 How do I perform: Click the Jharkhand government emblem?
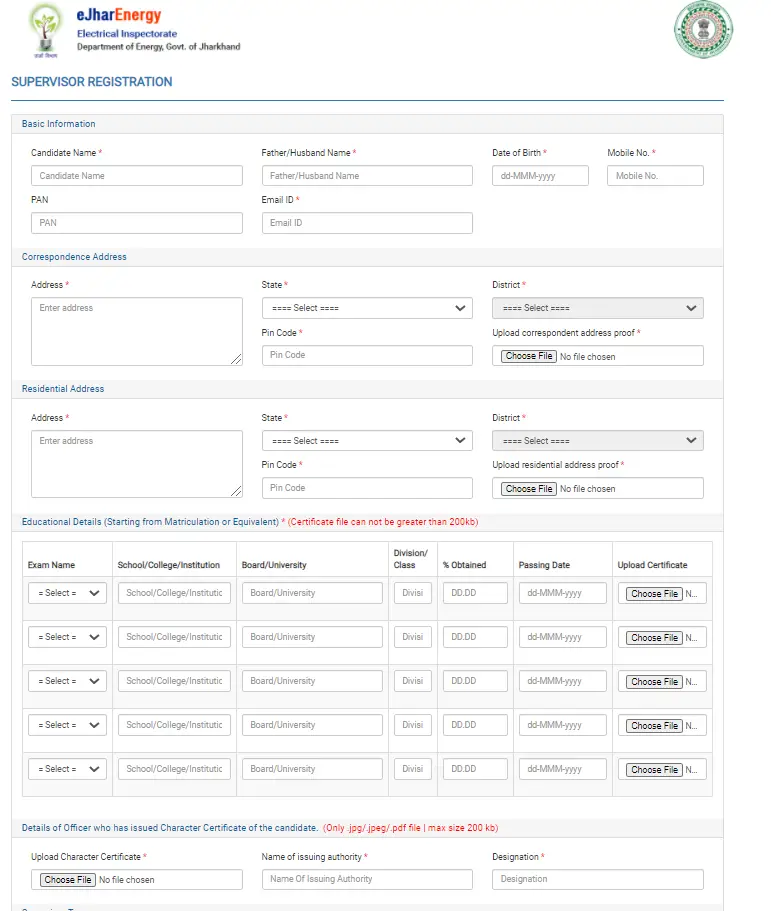(x=702, y=30)
